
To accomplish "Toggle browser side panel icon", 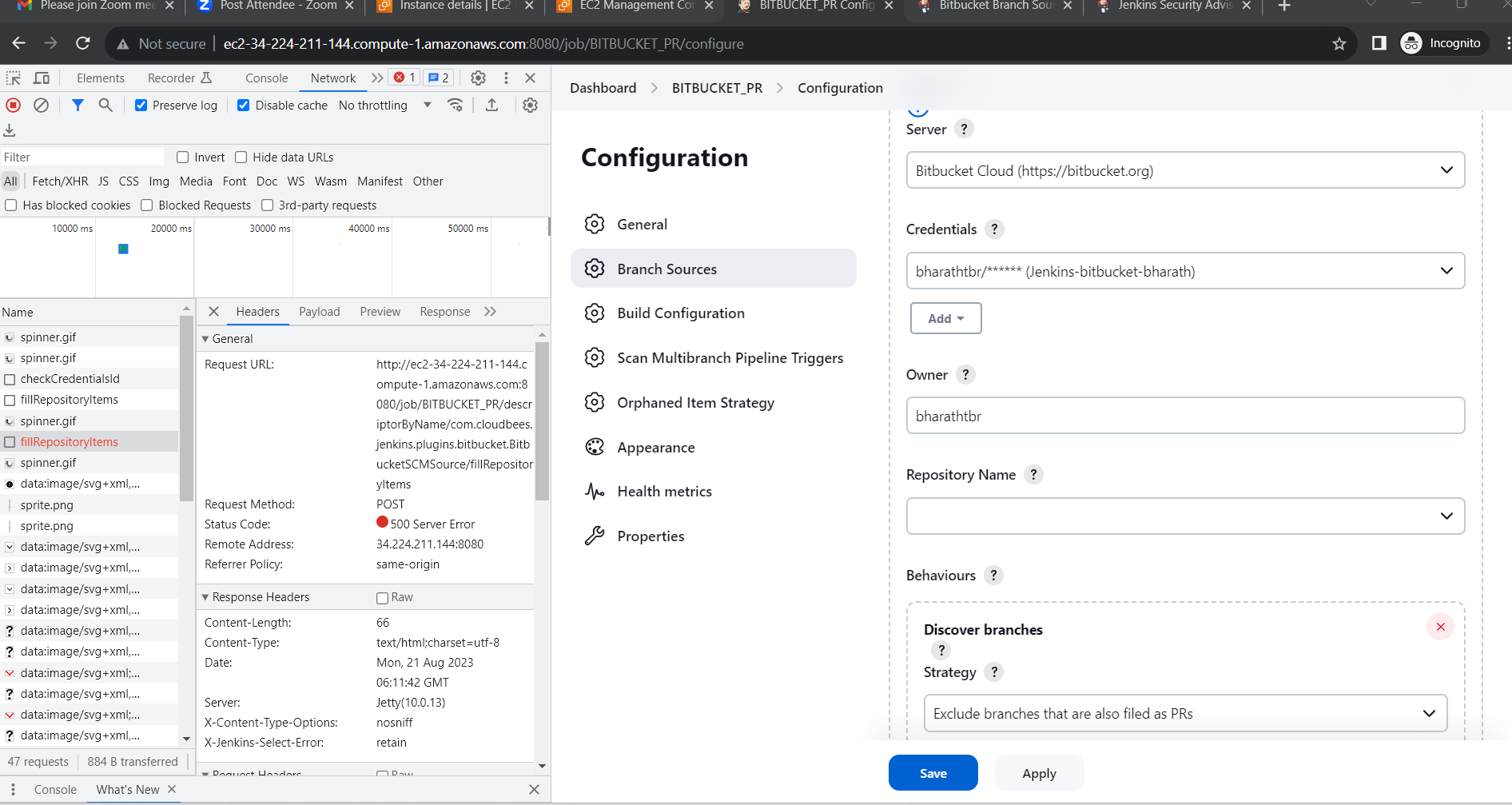I will tap(1379, 43).
